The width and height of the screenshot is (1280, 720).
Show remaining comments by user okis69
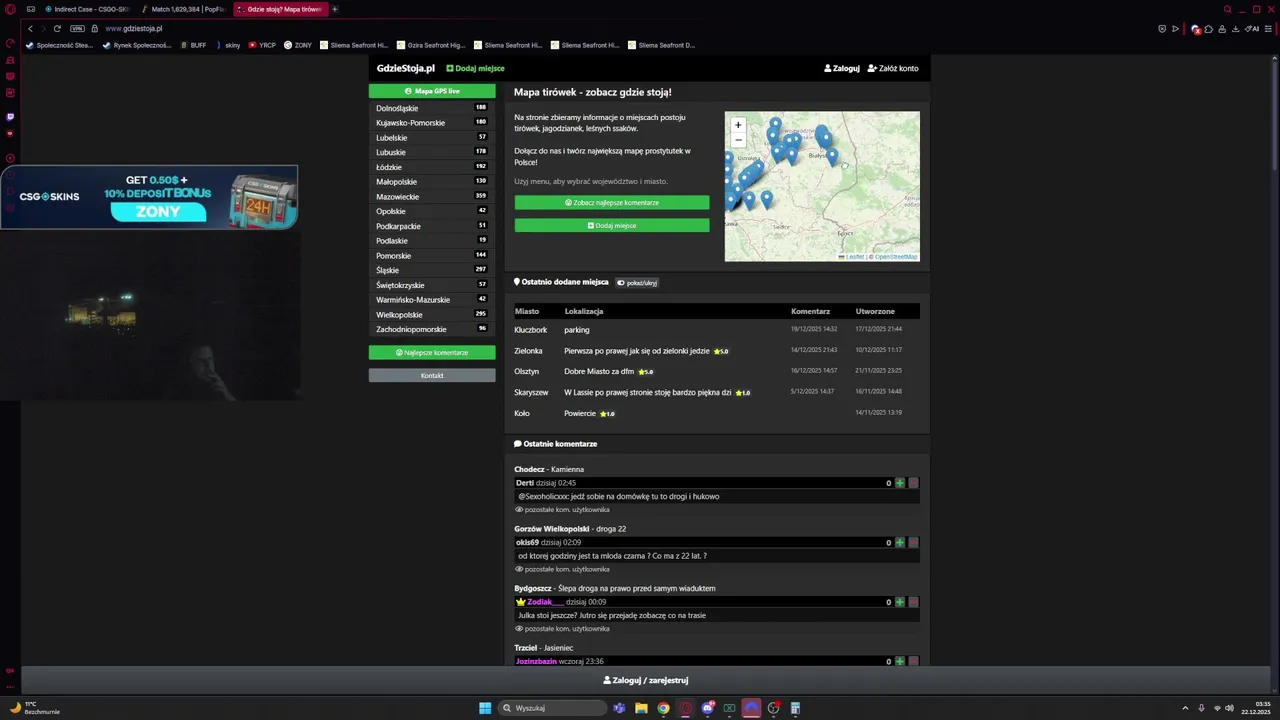562,569
